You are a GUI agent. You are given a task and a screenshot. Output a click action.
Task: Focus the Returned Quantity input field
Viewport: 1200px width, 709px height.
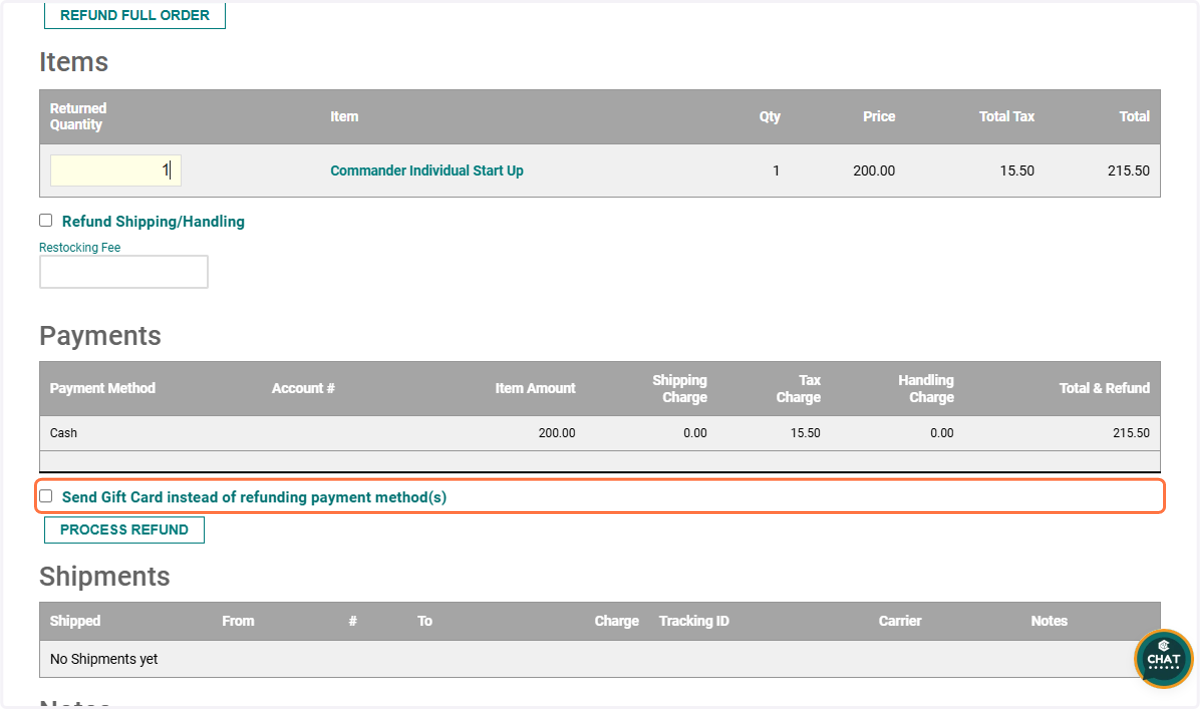pyautogui.click(x=116, y=170)
